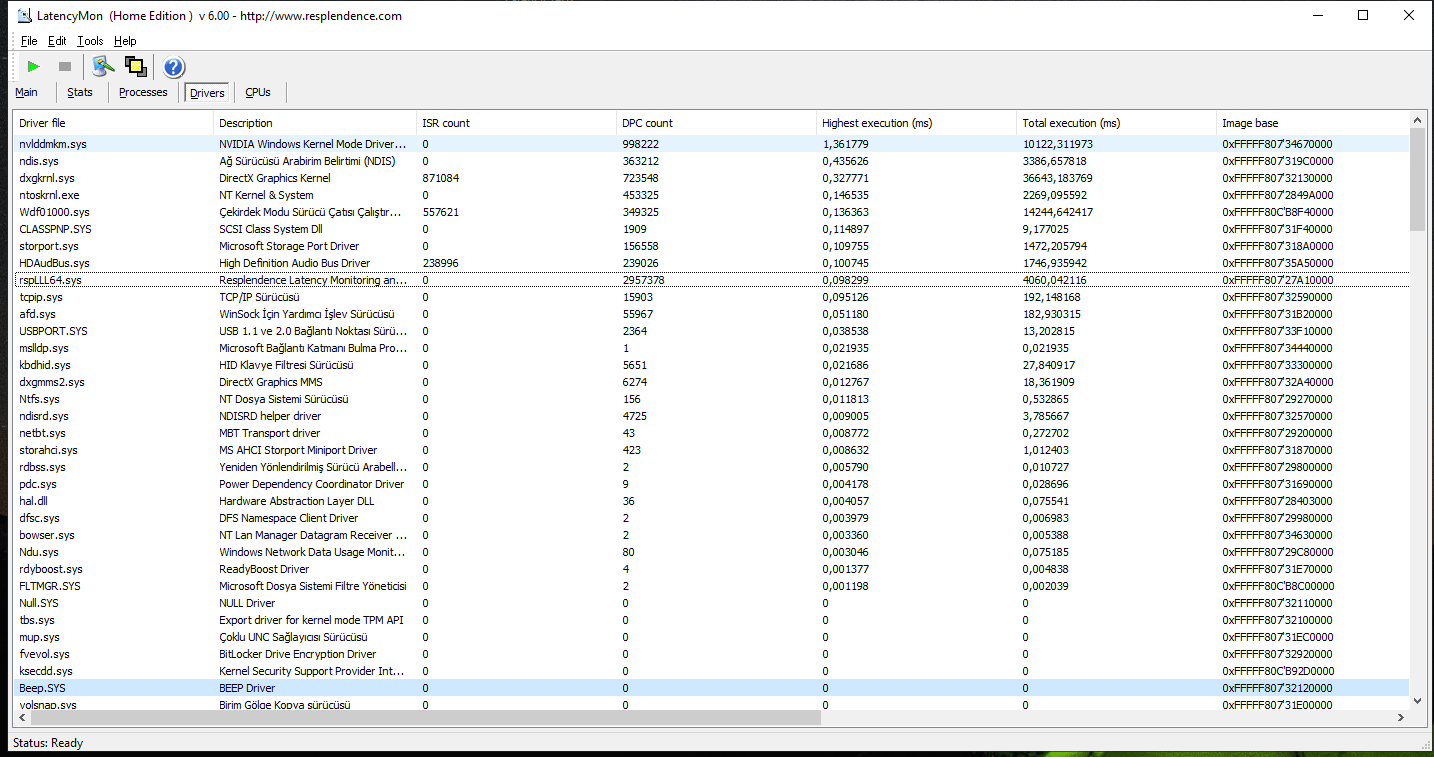
Task: Open help via blue question mark icon
Action: click(x=174, y=67)
